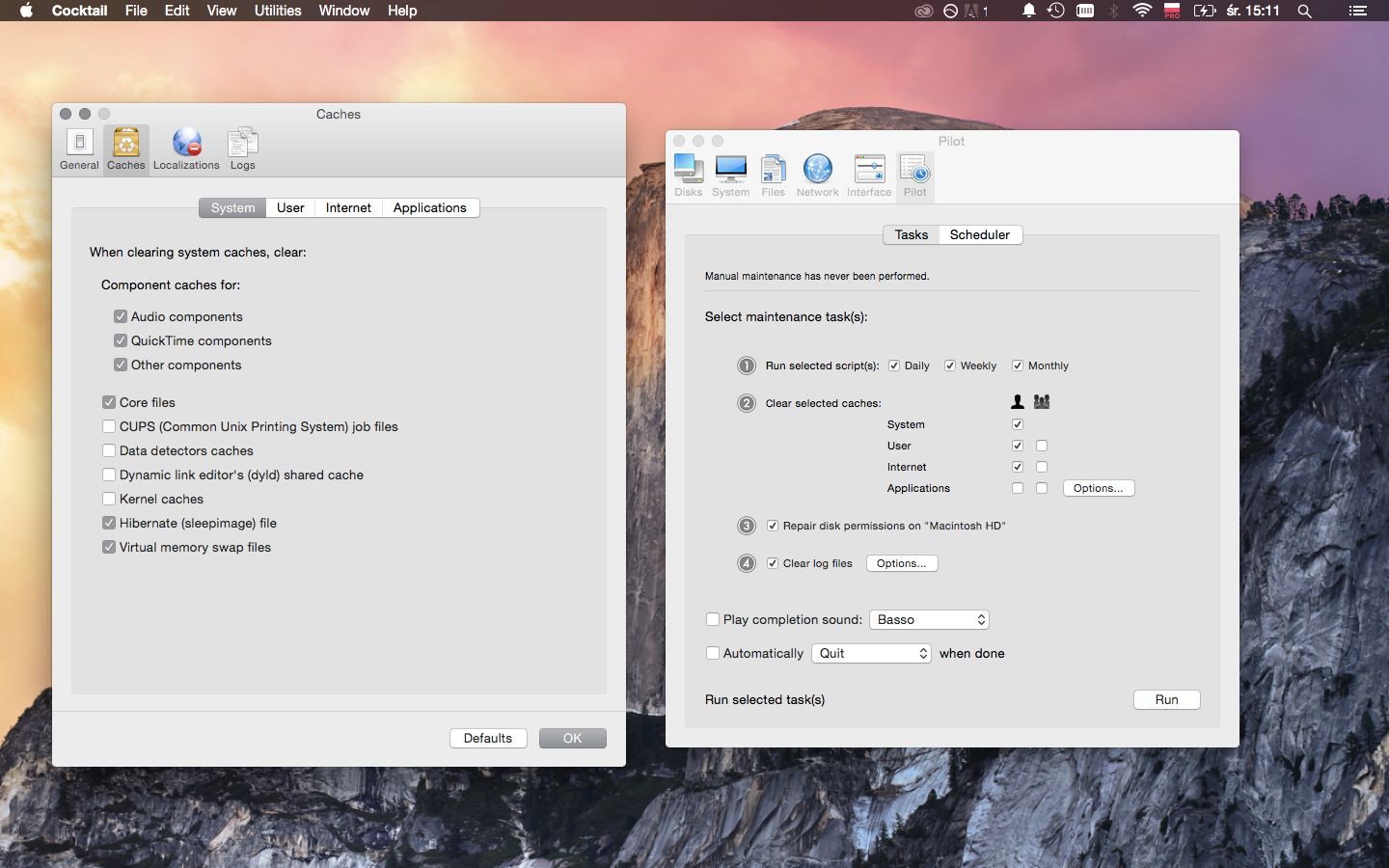Select Tasks tab in Pilot
The width and height of the screenshot is (1389, 868).
[911, 234]
